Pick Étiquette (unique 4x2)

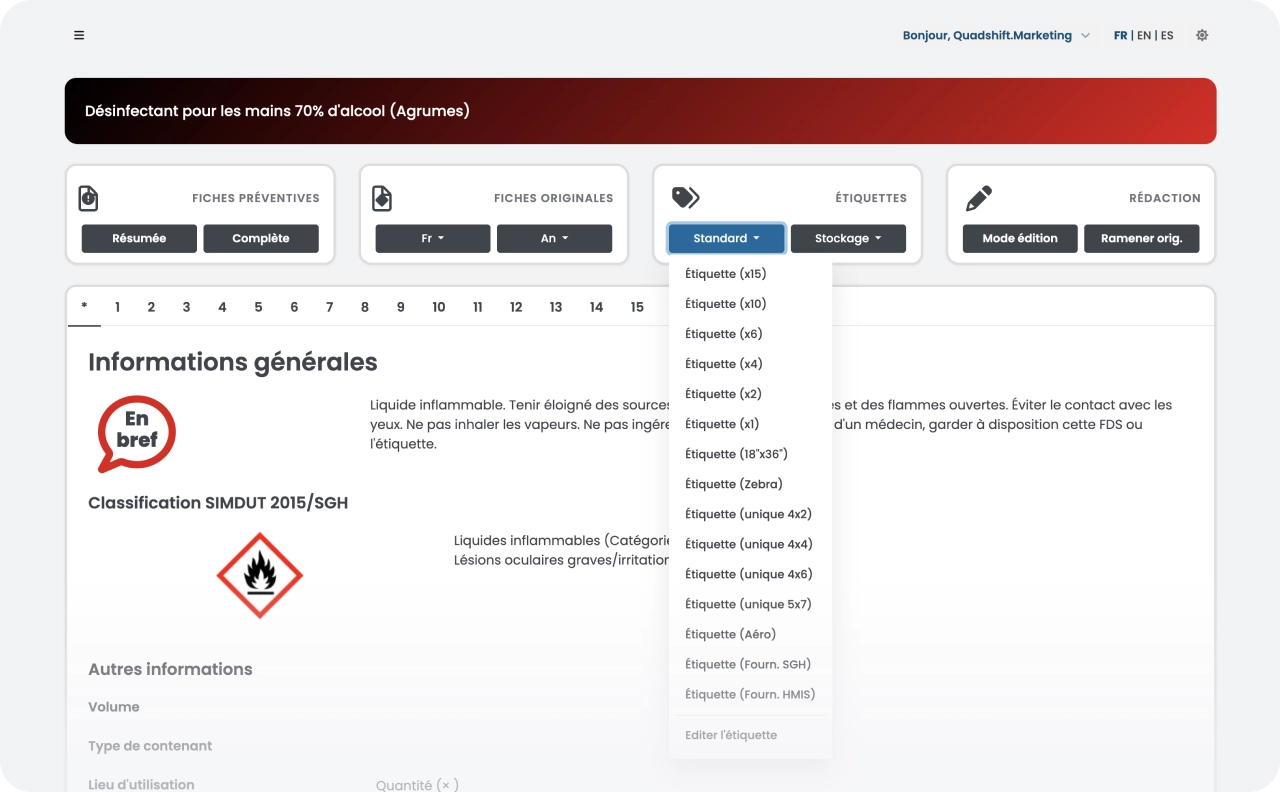[750, 514]
